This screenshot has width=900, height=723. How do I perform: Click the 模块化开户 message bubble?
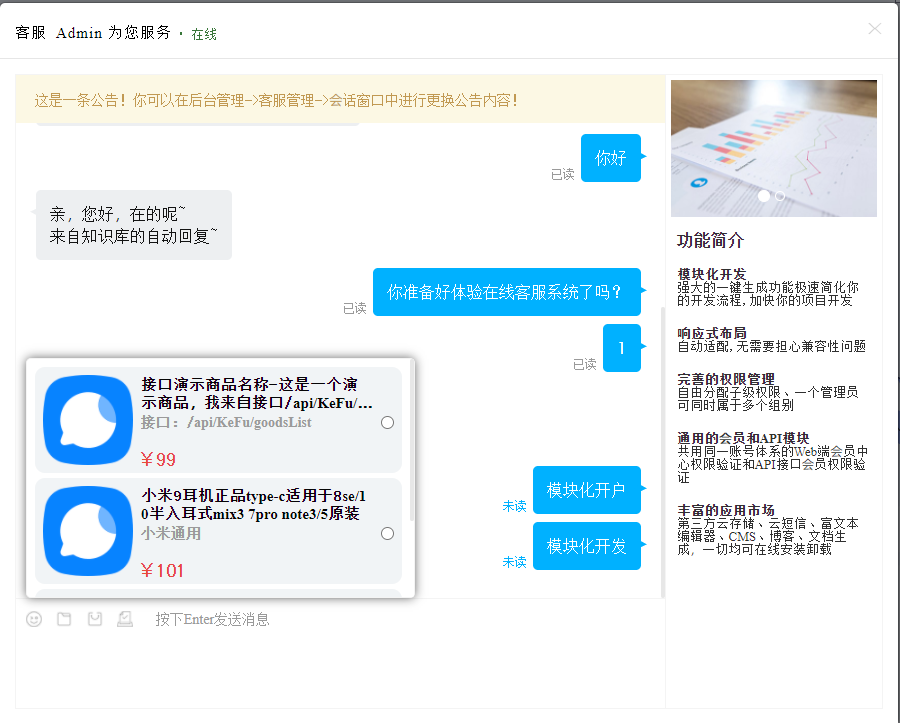click(x=586, y=490)
